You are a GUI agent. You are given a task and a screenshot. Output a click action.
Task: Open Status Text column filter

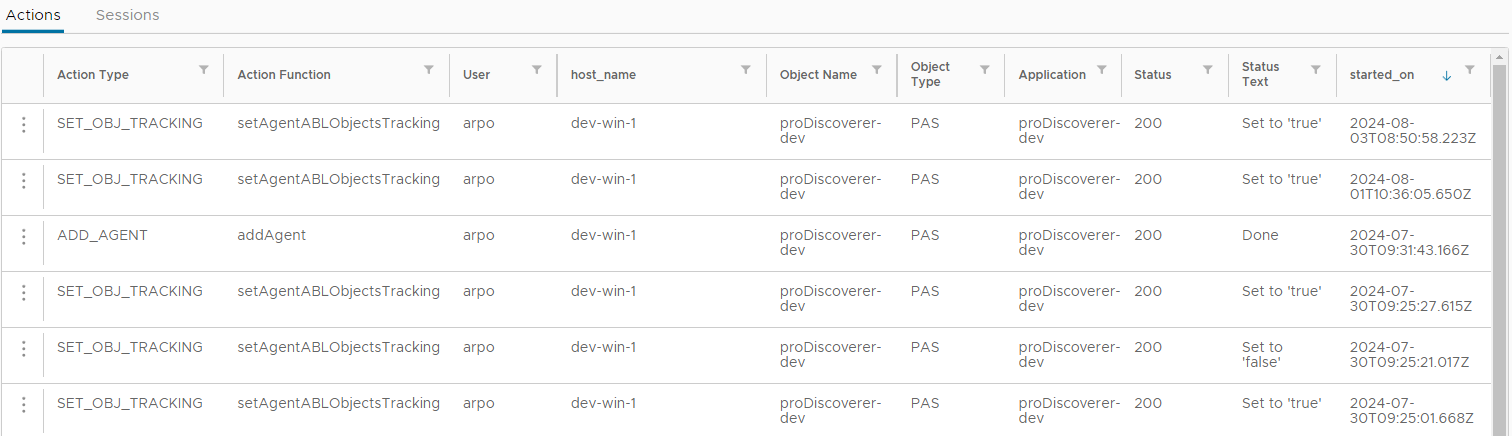[x=1316, y=70]
